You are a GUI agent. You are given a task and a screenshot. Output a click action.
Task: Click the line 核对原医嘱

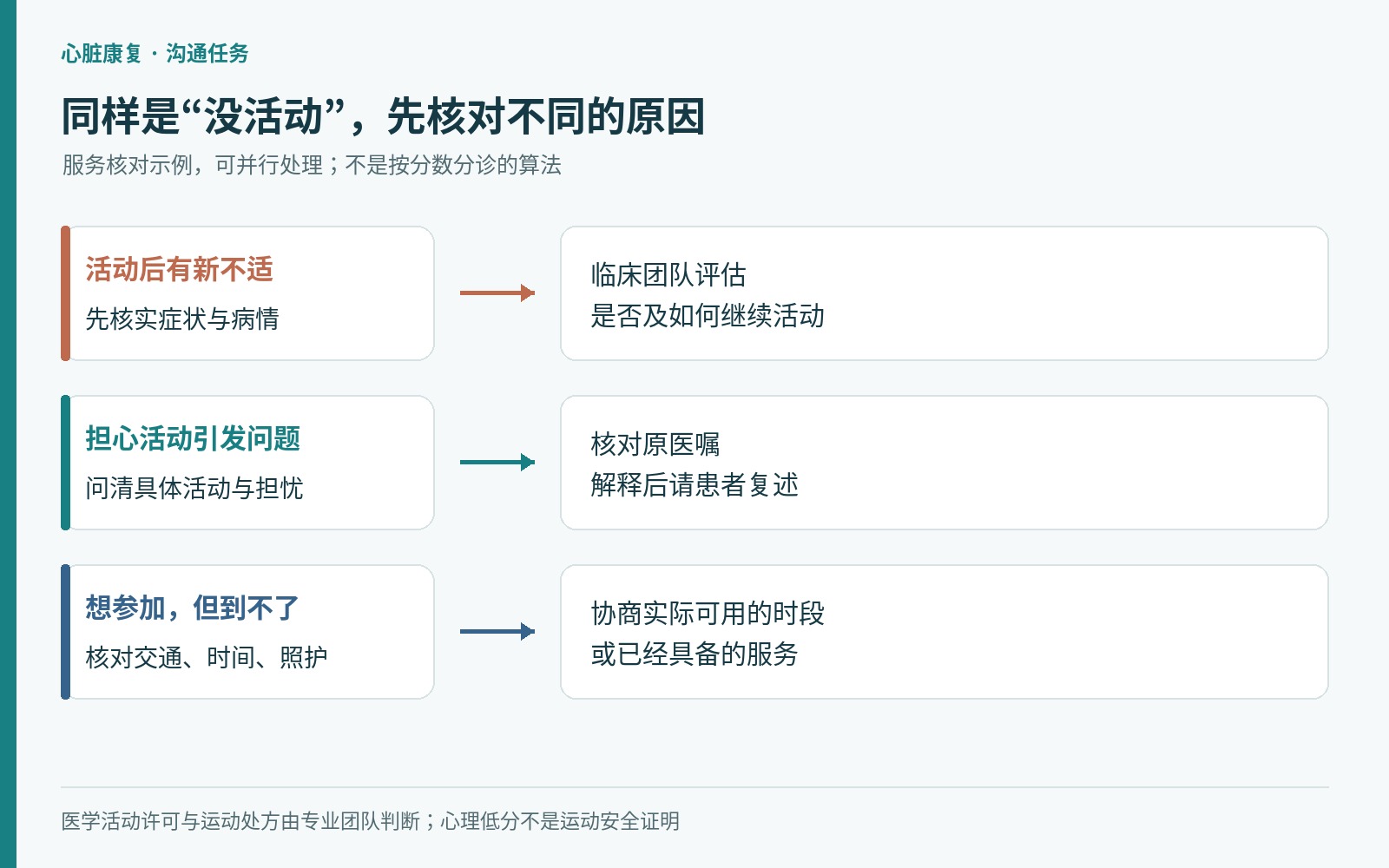tap(655, 444)
